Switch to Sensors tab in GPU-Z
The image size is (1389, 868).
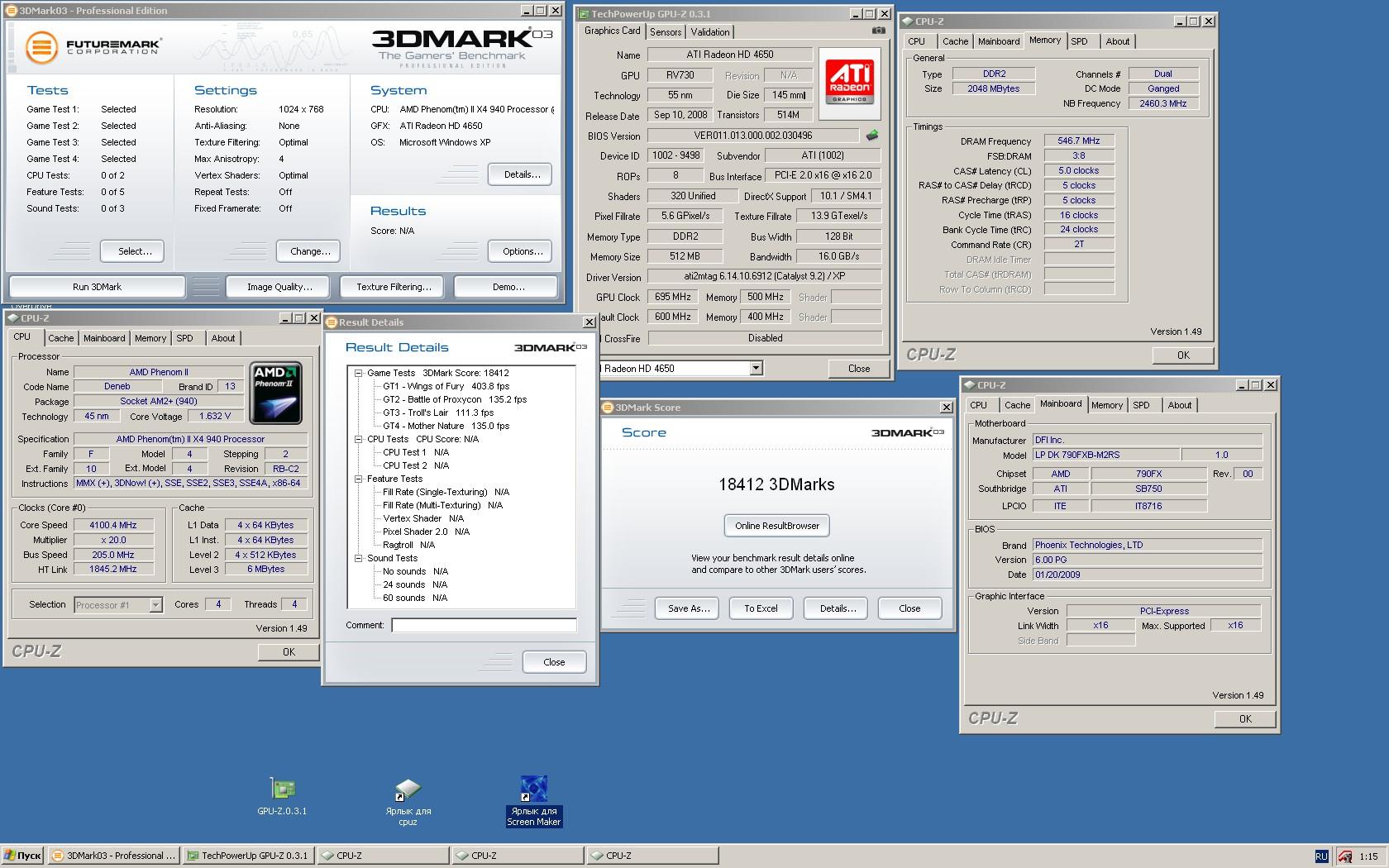666,32
